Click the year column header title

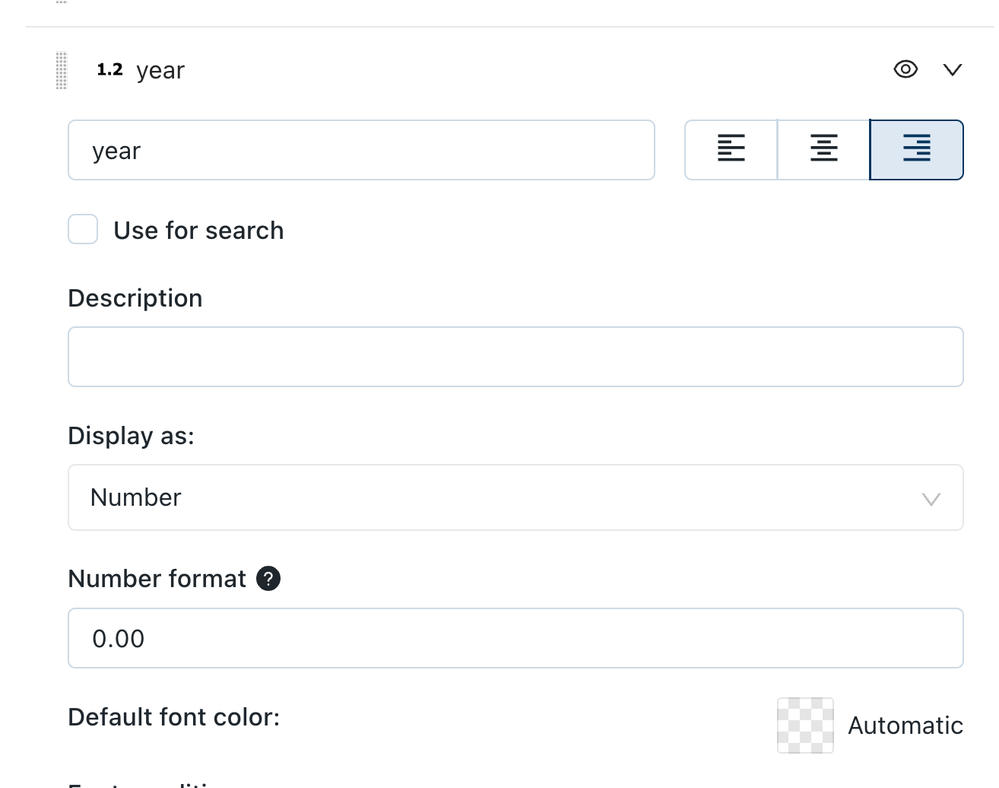tap(160, 71)
